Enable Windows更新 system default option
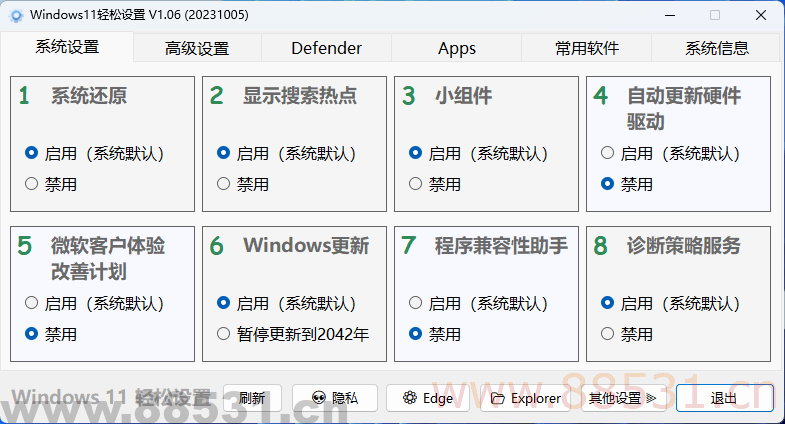 click(x=286, y=303)
